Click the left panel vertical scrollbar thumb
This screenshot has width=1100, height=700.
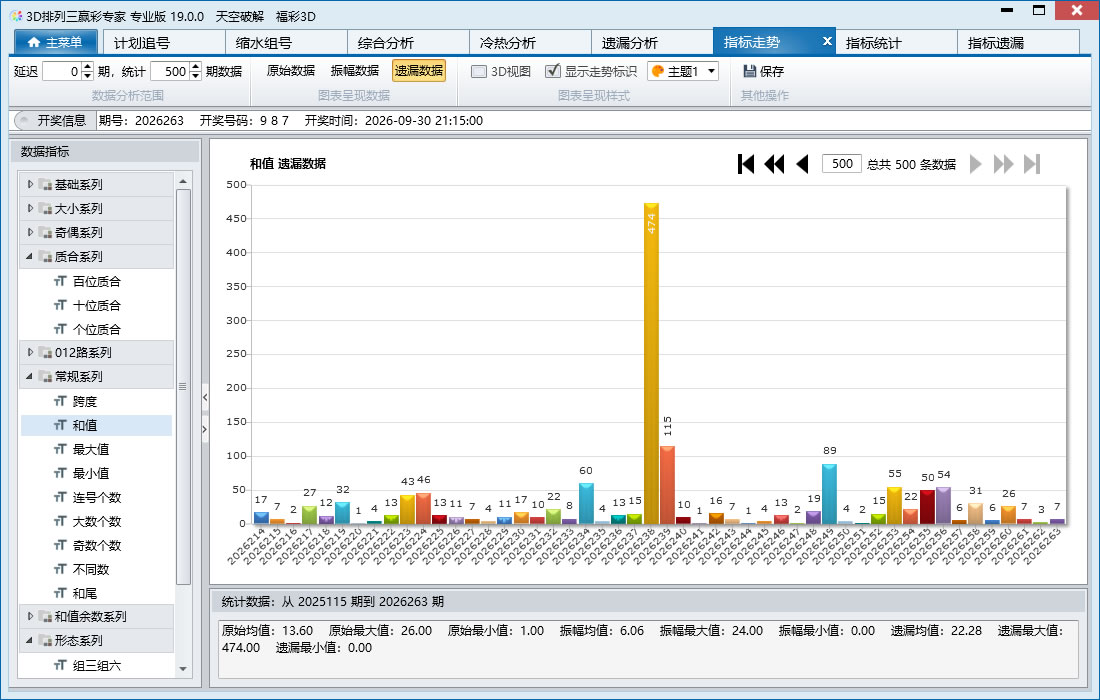183,386
